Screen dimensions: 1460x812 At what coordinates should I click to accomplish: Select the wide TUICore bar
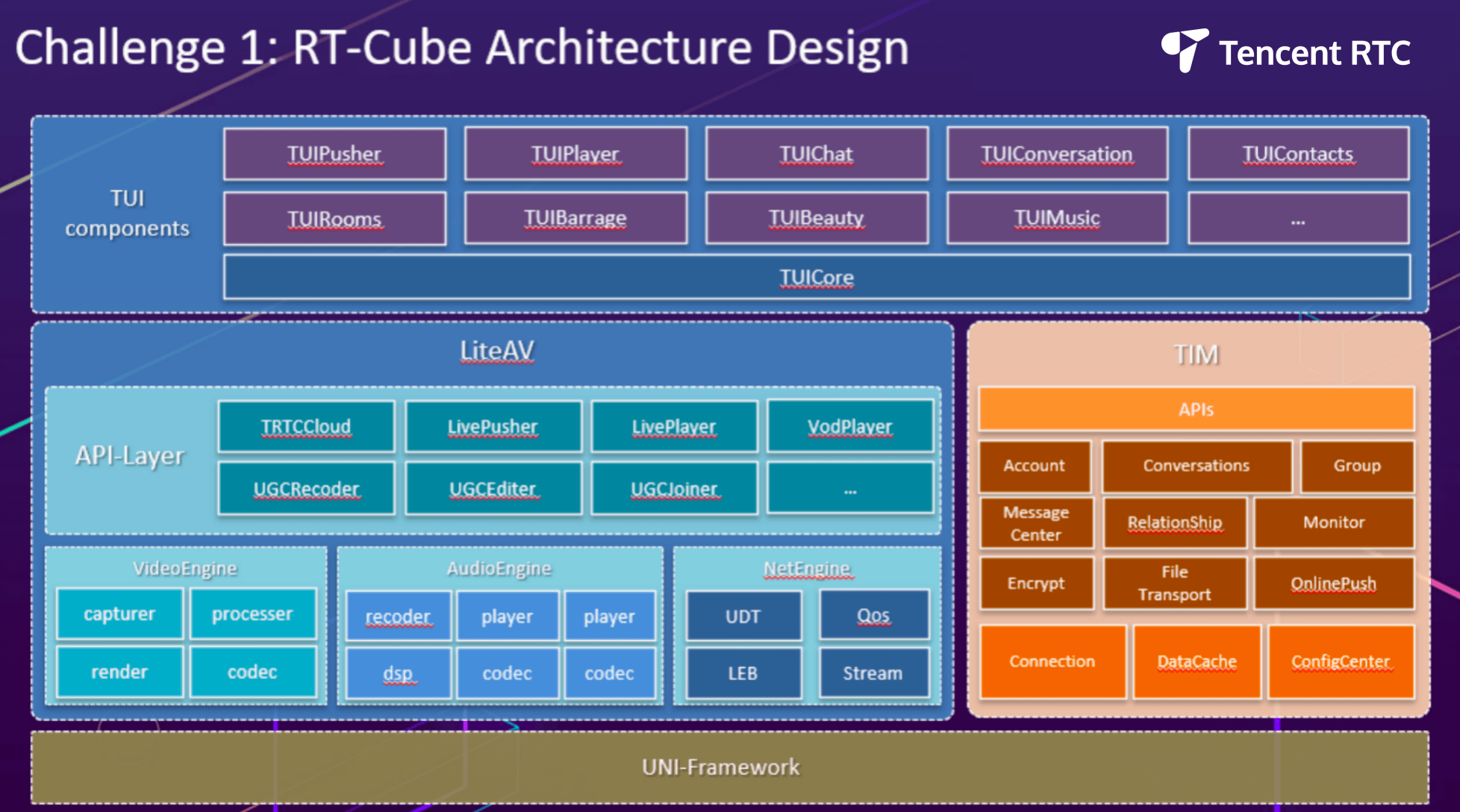[x=817, y=277]
